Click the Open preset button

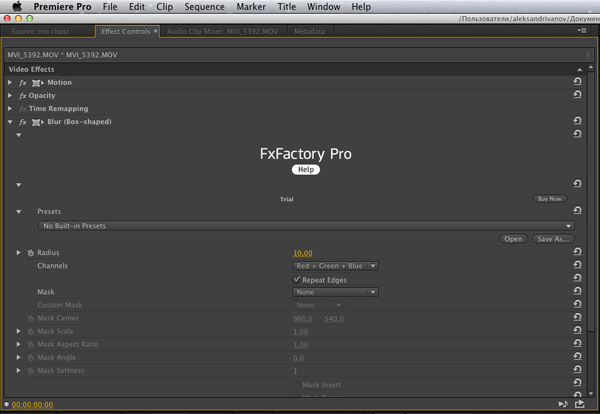513,239
